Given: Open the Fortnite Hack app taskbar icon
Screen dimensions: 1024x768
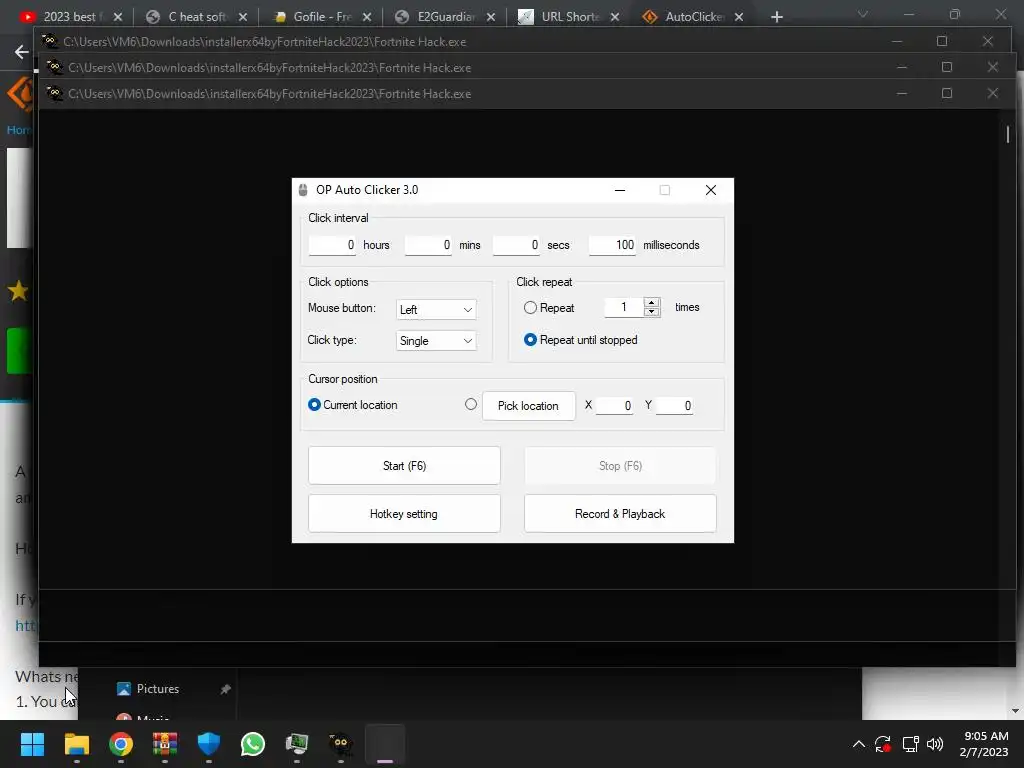Looking at the screenshot, I should [341, 744].
